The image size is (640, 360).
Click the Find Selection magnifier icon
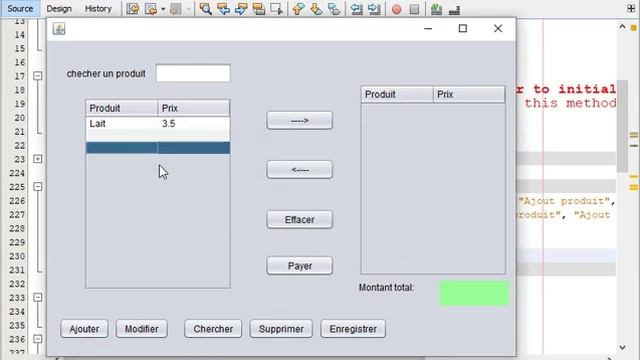[x=205, y=9]
